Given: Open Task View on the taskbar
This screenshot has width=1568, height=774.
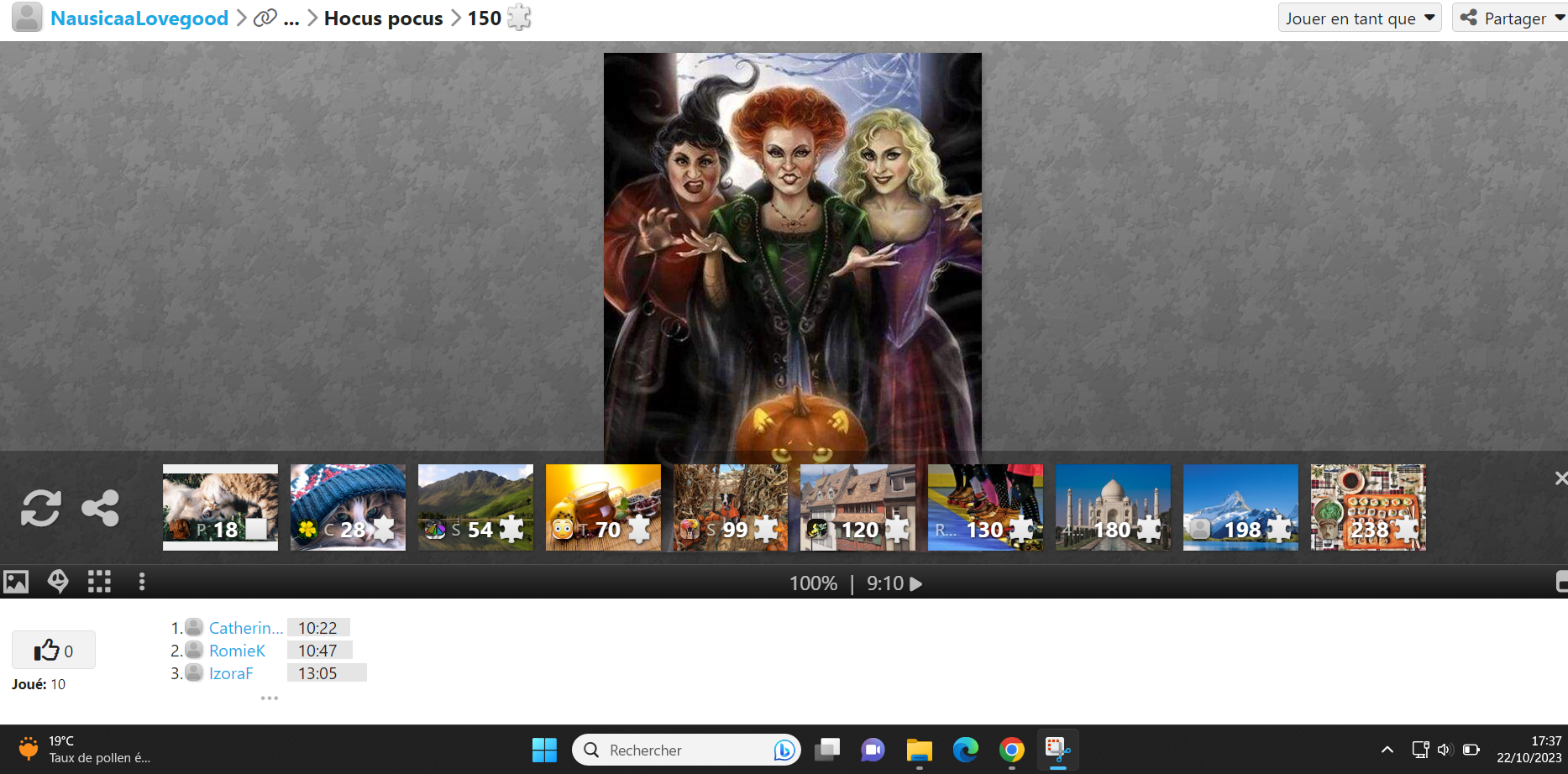Looking at the screenshot, I should point(827,750).
